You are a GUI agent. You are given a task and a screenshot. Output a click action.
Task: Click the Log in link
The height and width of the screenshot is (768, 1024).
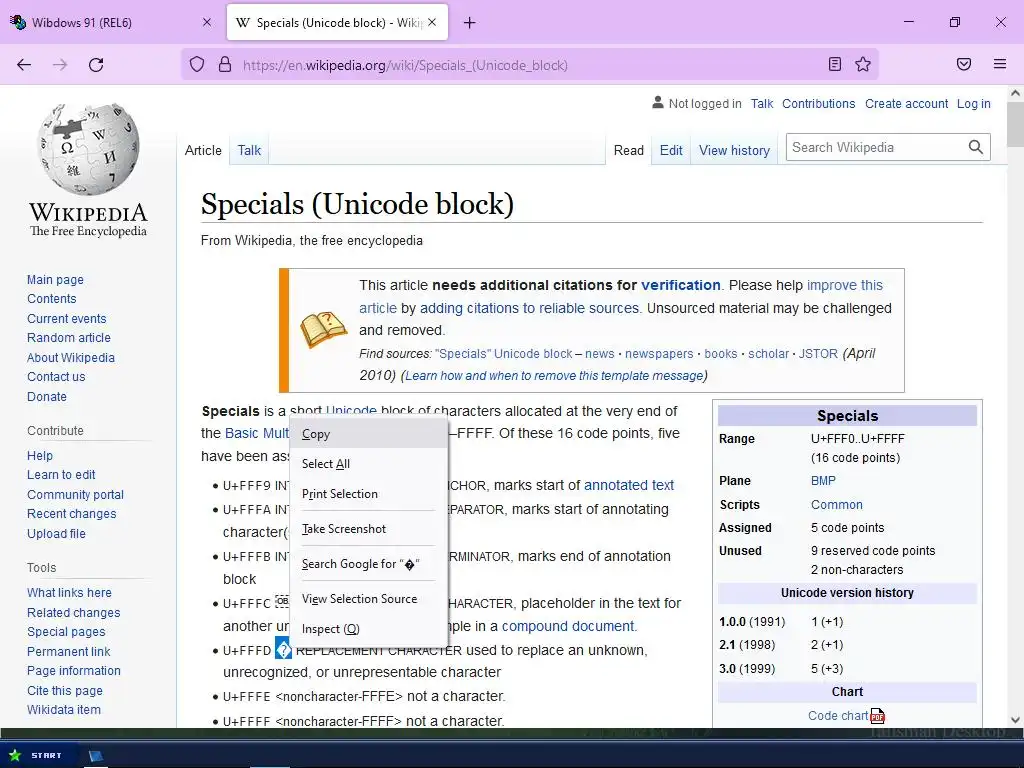(973, 103)
